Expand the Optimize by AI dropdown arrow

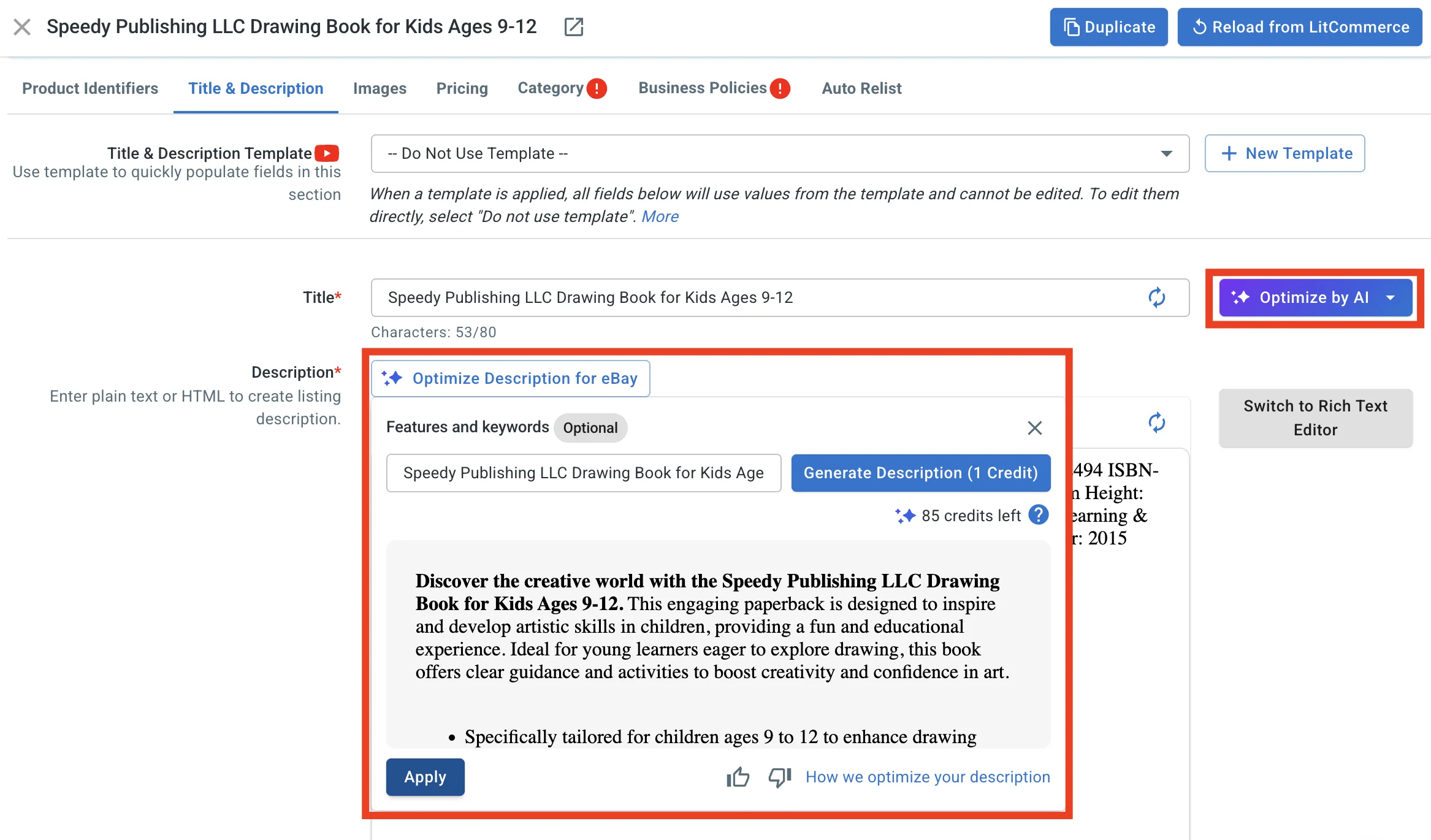click(1391, 297)
